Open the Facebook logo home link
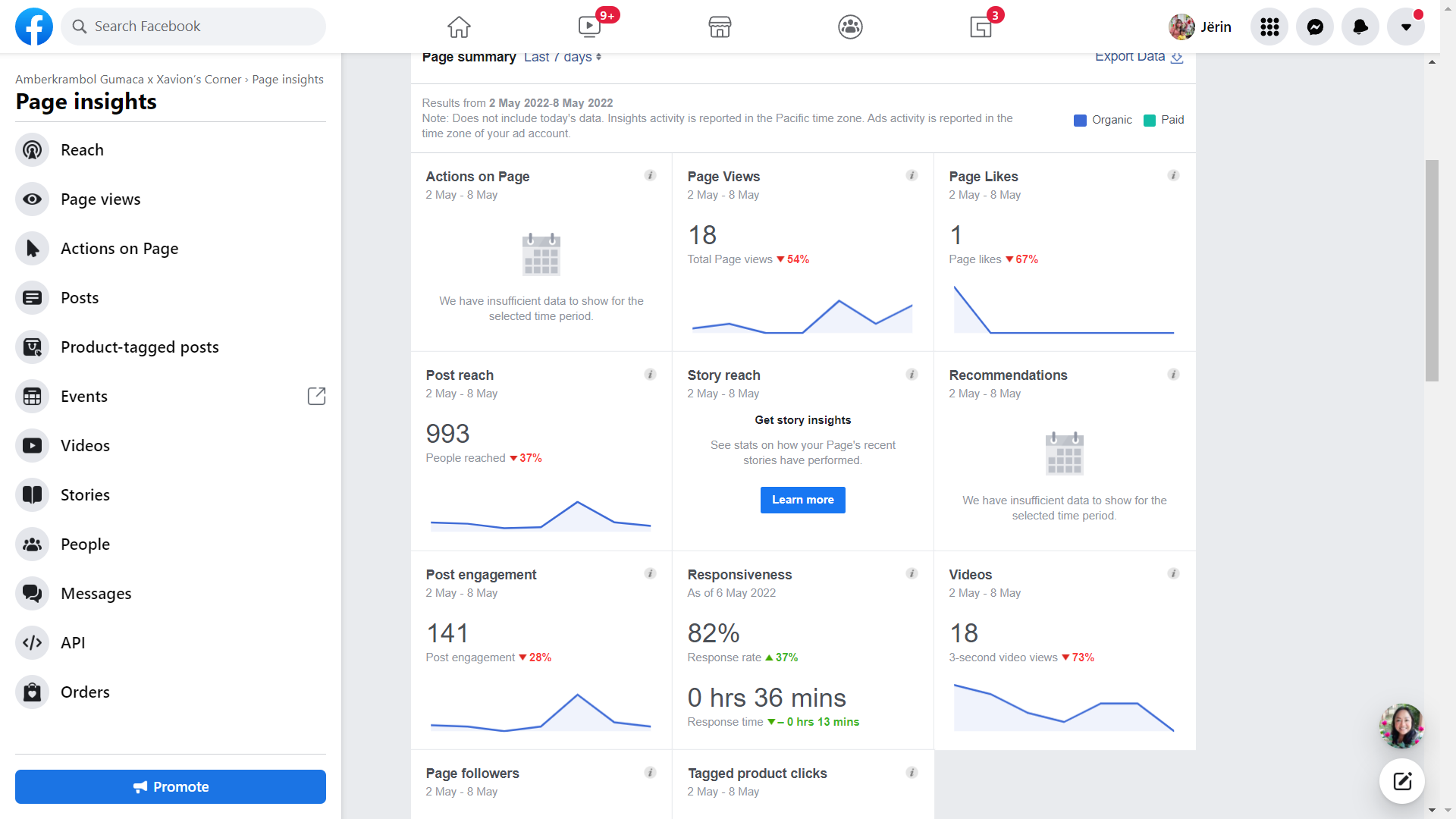The width and height of the screenshot is (1456, 819). point(34,27)
